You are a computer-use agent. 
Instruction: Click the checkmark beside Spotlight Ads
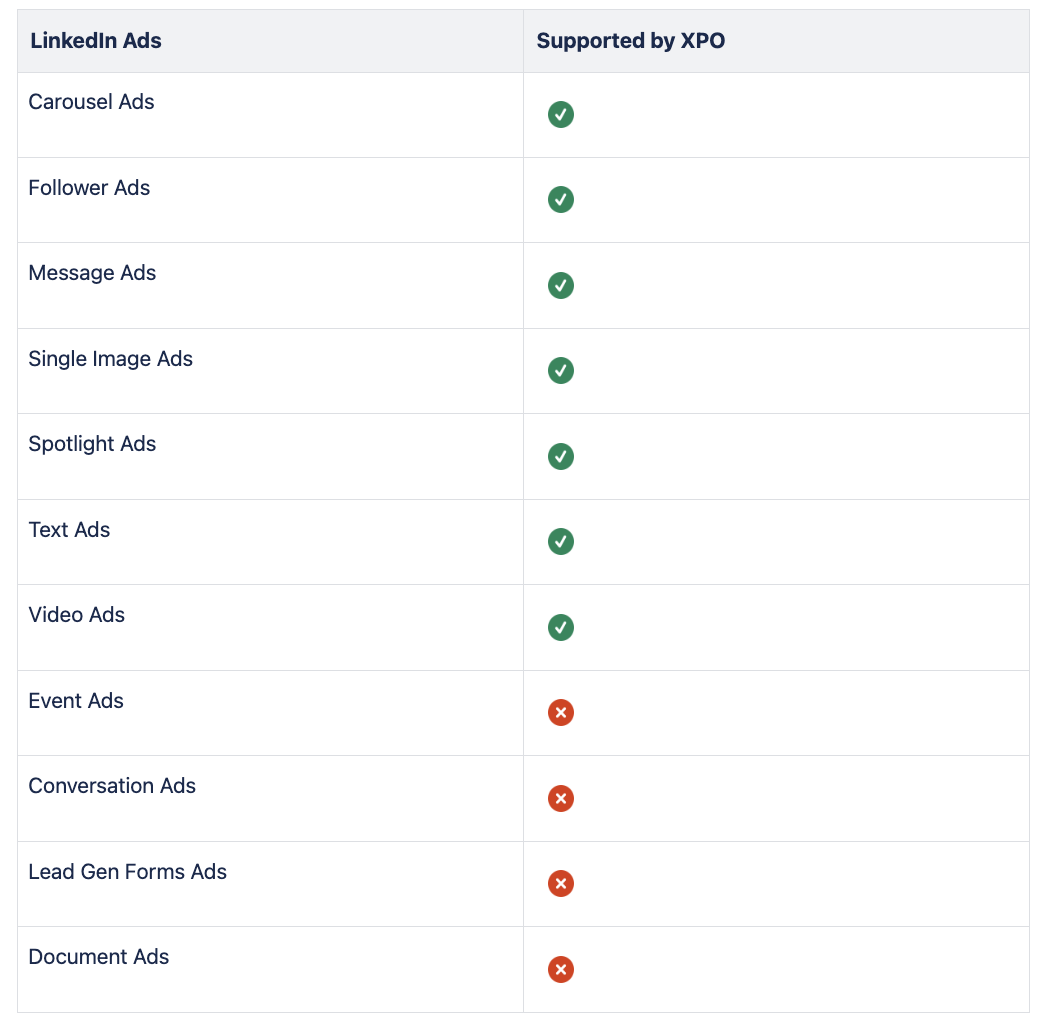(x=561, y=457)
